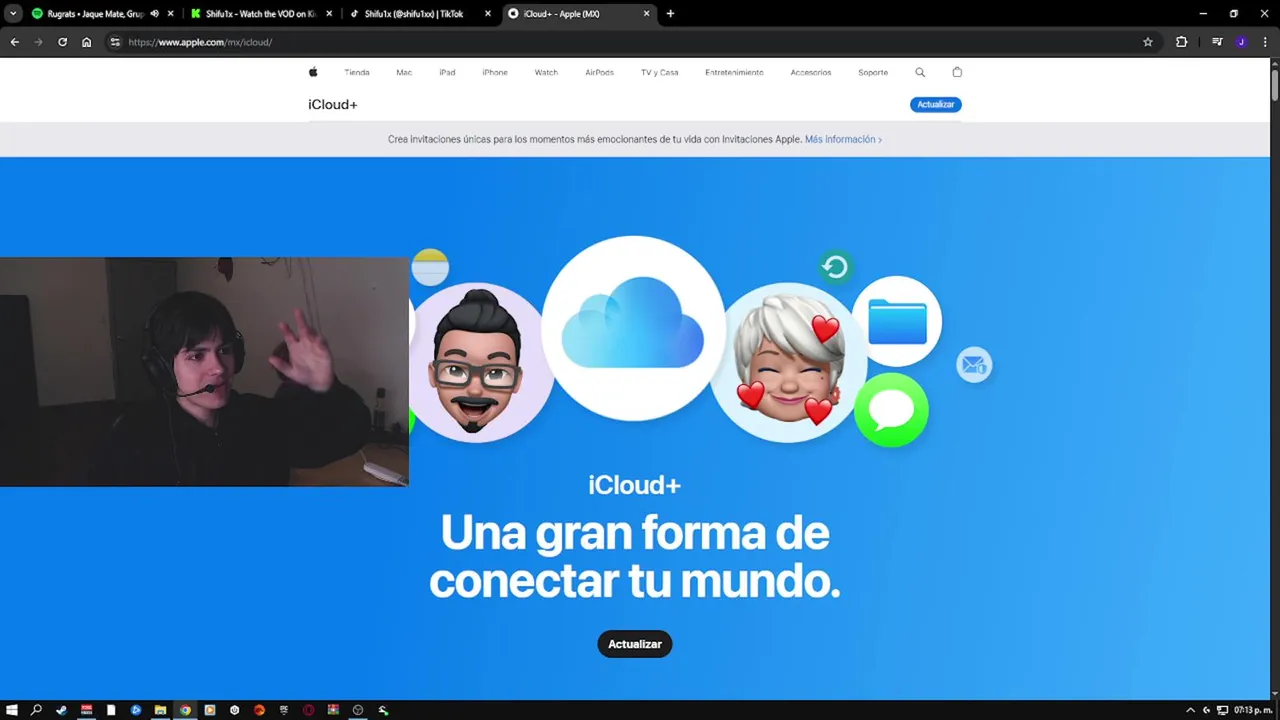Click the Mail envelope icon
Image resolution: width=1280 pixels, height=720 pixels.
(974, 365)
